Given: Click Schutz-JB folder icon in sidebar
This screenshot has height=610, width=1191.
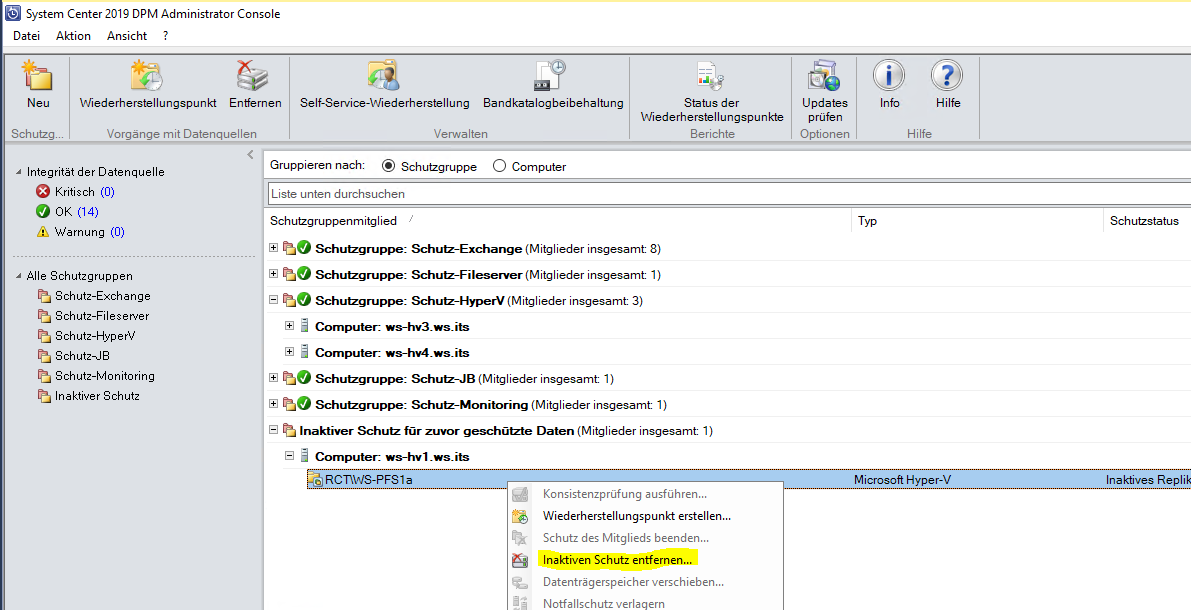Looking at the screenshot, I should tap(44, 356).
